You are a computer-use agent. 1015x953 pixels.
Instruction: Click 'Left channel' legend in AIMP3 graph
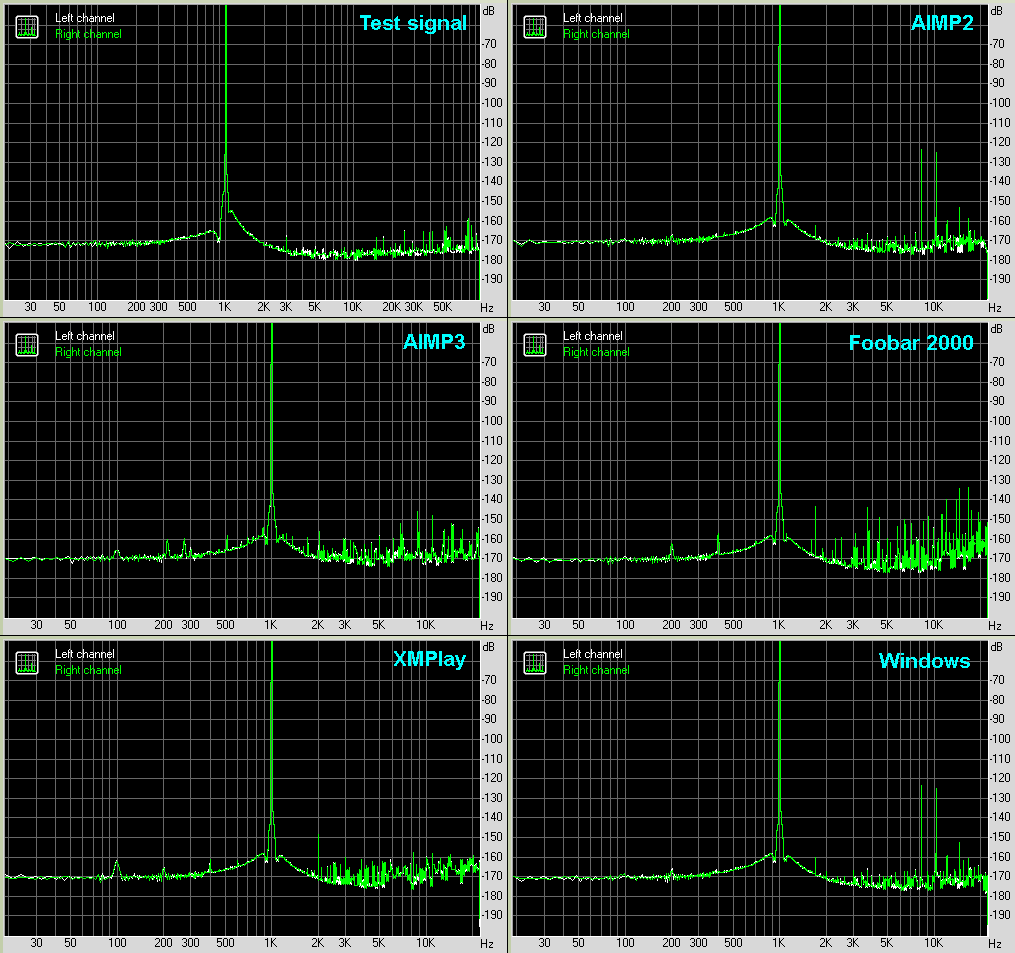[x=85, y=336]
